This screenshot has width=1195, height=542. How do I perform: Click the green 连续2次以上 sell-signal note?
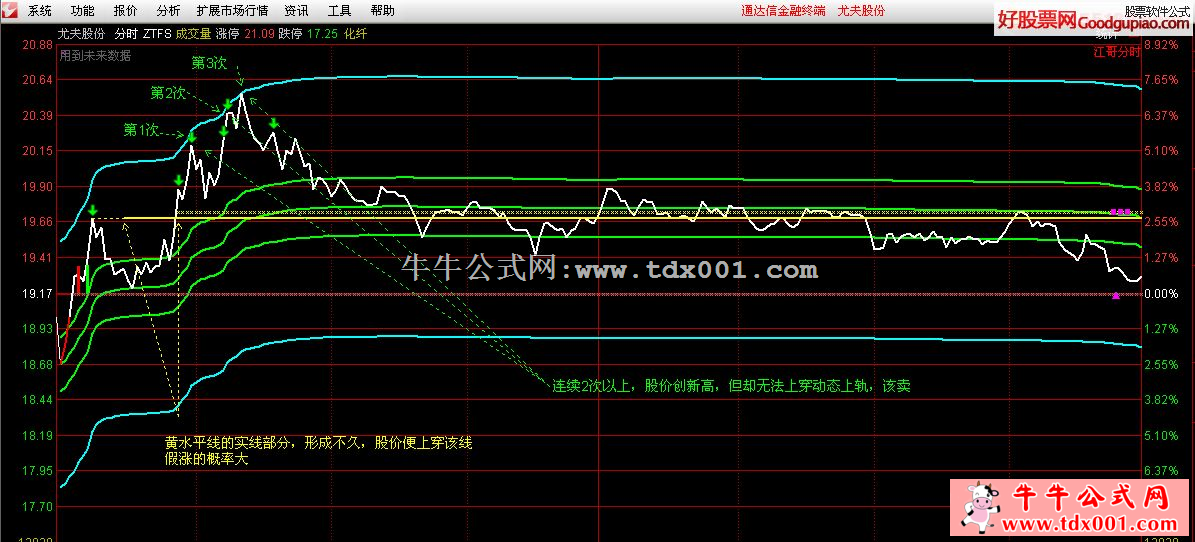tap(732, 386)
